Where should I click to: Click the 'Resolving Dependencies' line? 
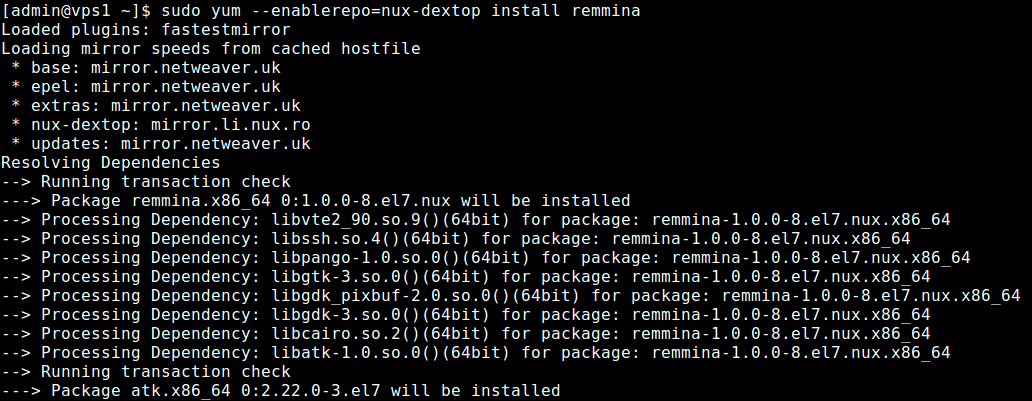pos(110,163)
